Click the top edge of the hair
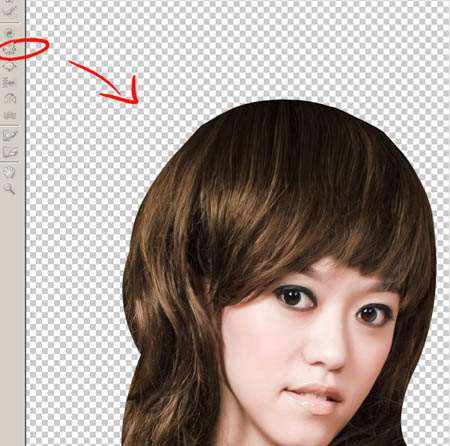450x446 pixels. pos(287,102)
